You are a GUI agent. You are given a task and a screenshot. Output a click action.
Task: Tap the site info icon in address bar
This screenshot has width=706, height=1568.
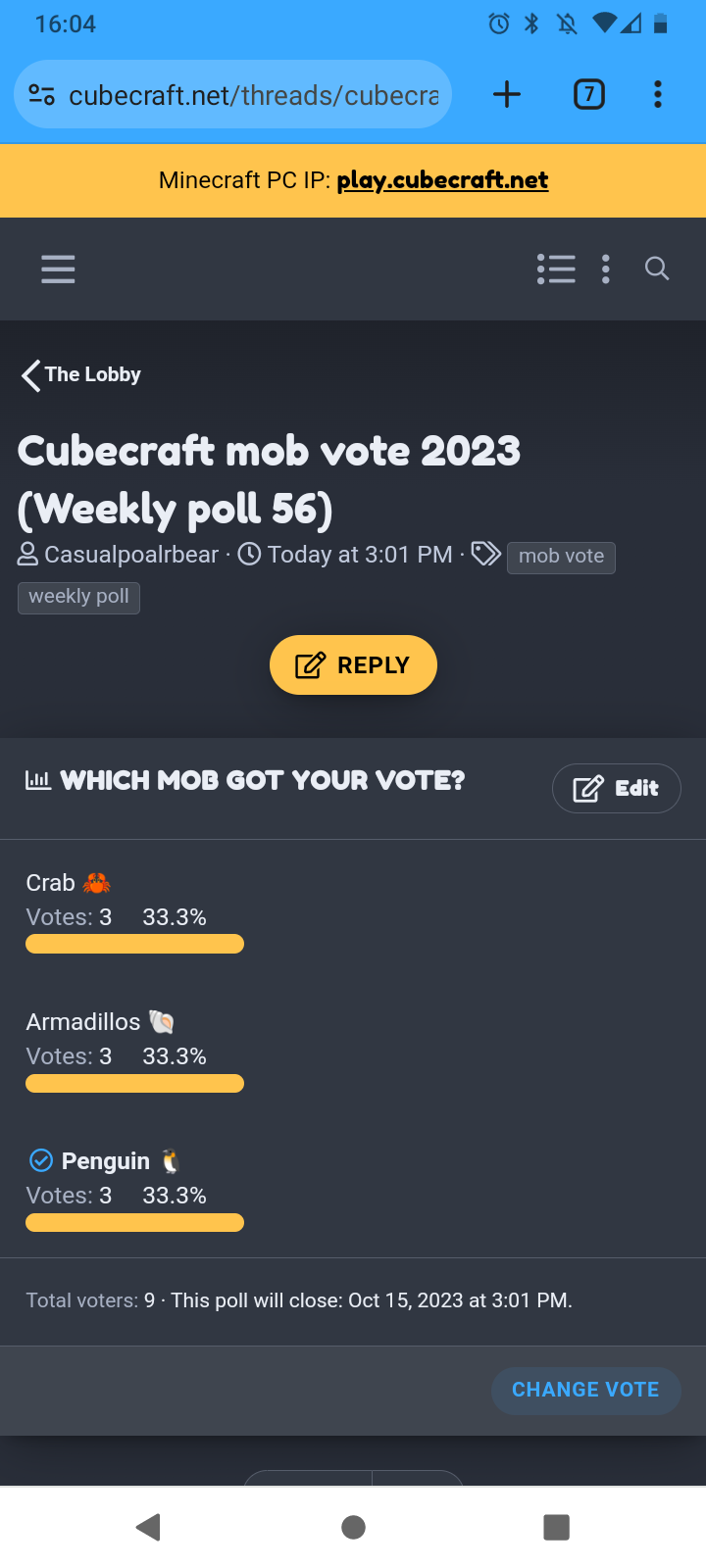41,95
